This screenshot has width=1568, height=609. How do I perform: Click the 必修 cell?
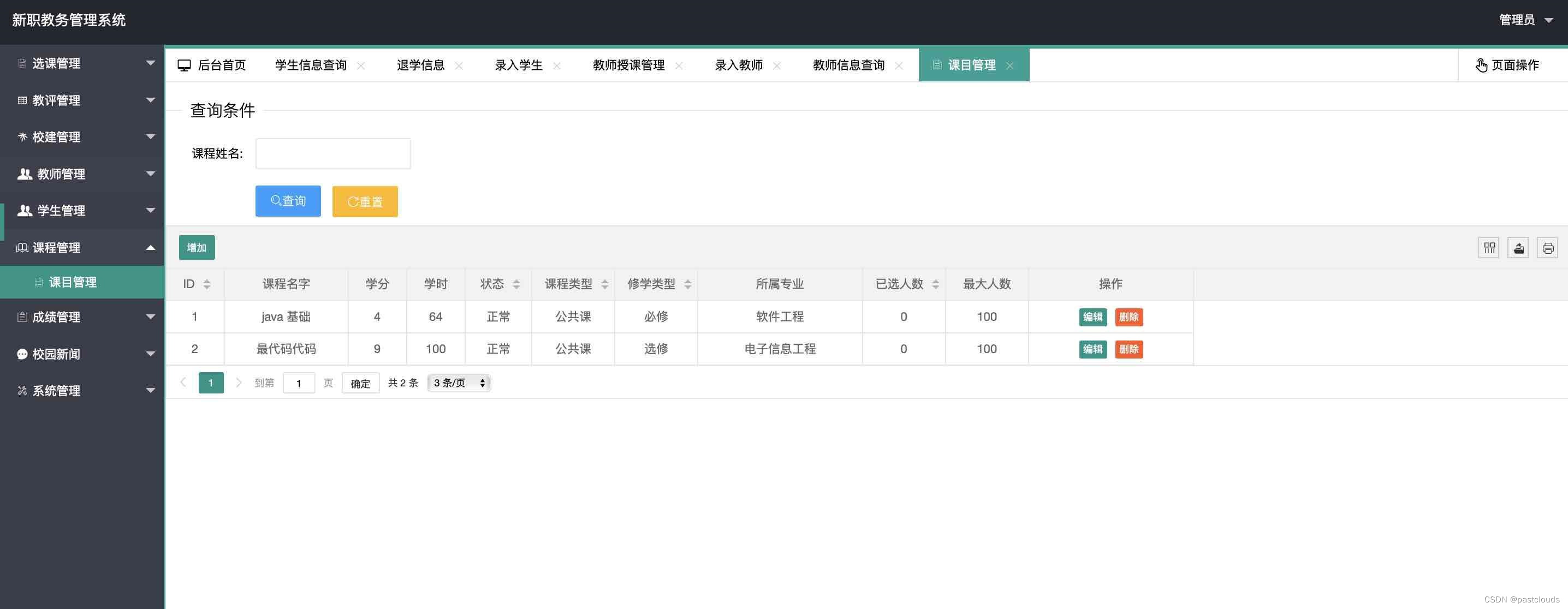click(x=656, y=317)
